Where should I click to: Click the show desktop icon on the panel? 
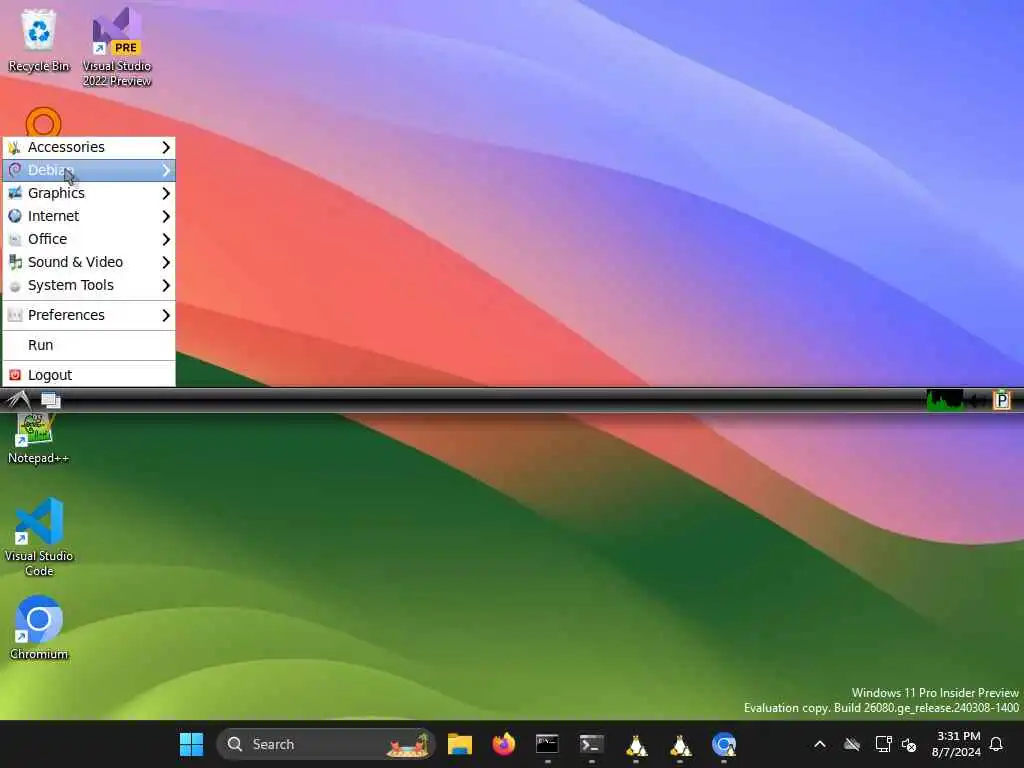[x=50, y=400]
